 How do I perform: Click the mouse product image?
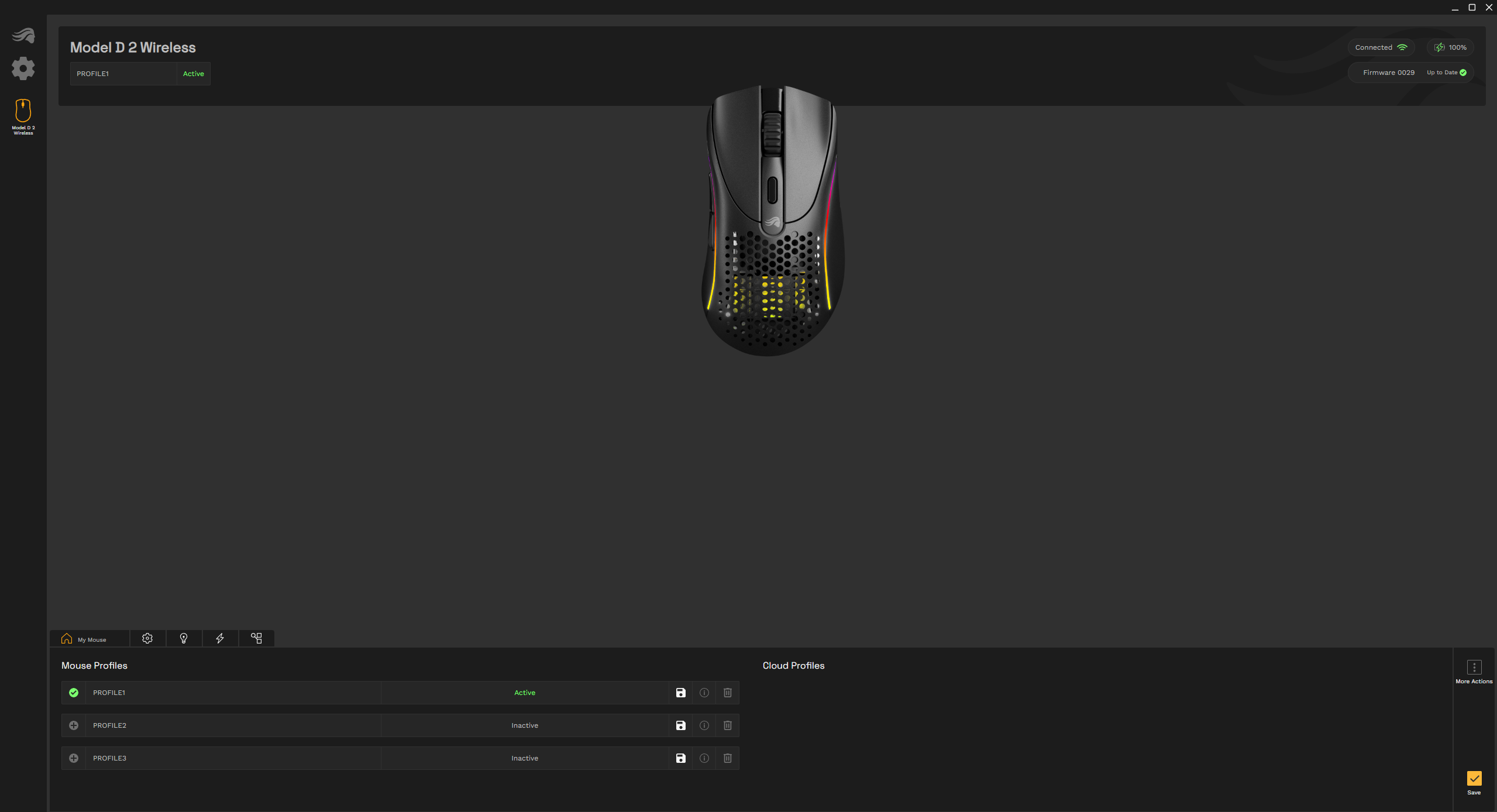tap(772, 221)
